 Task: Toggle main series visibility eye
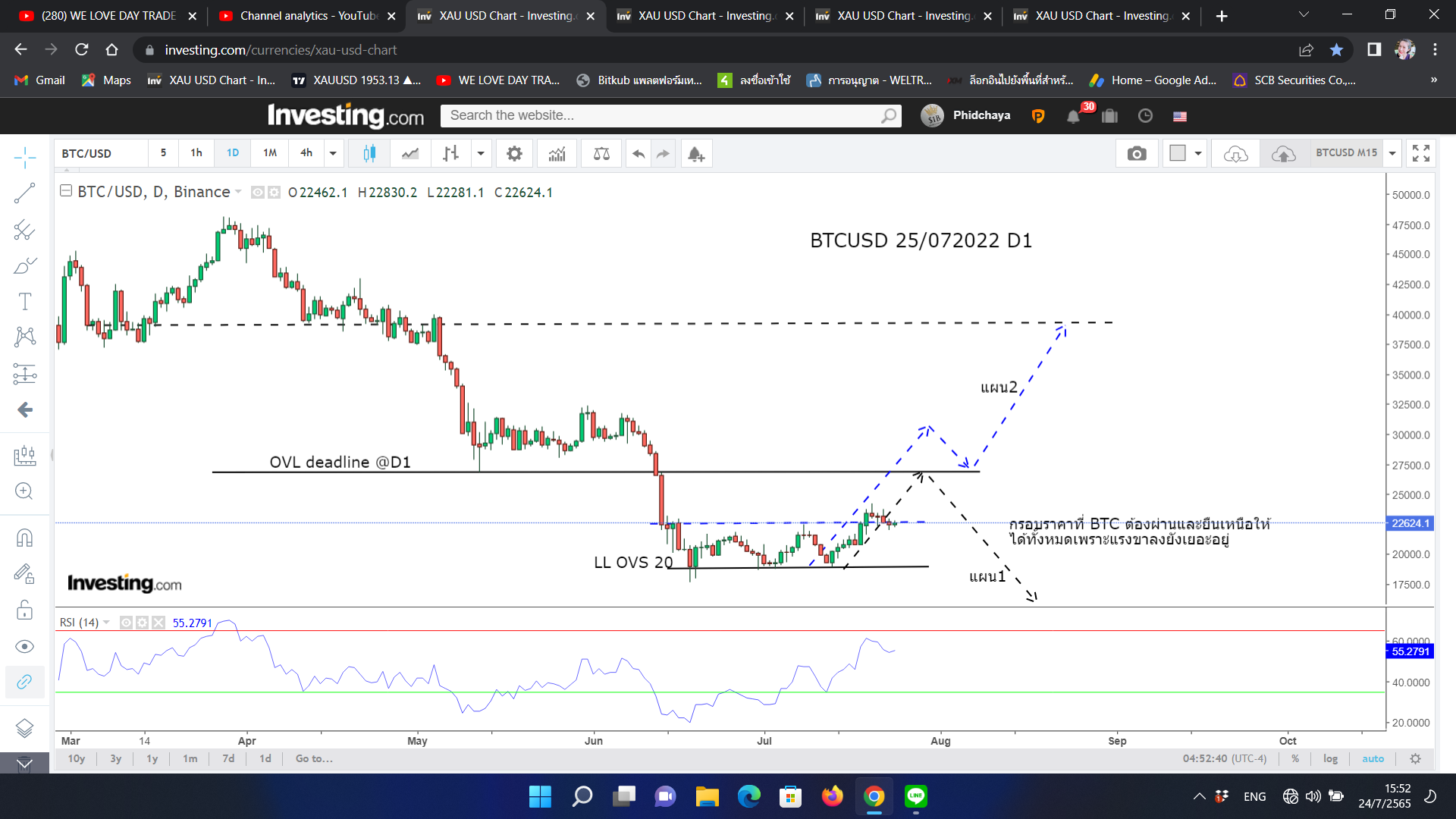[258, 193]
